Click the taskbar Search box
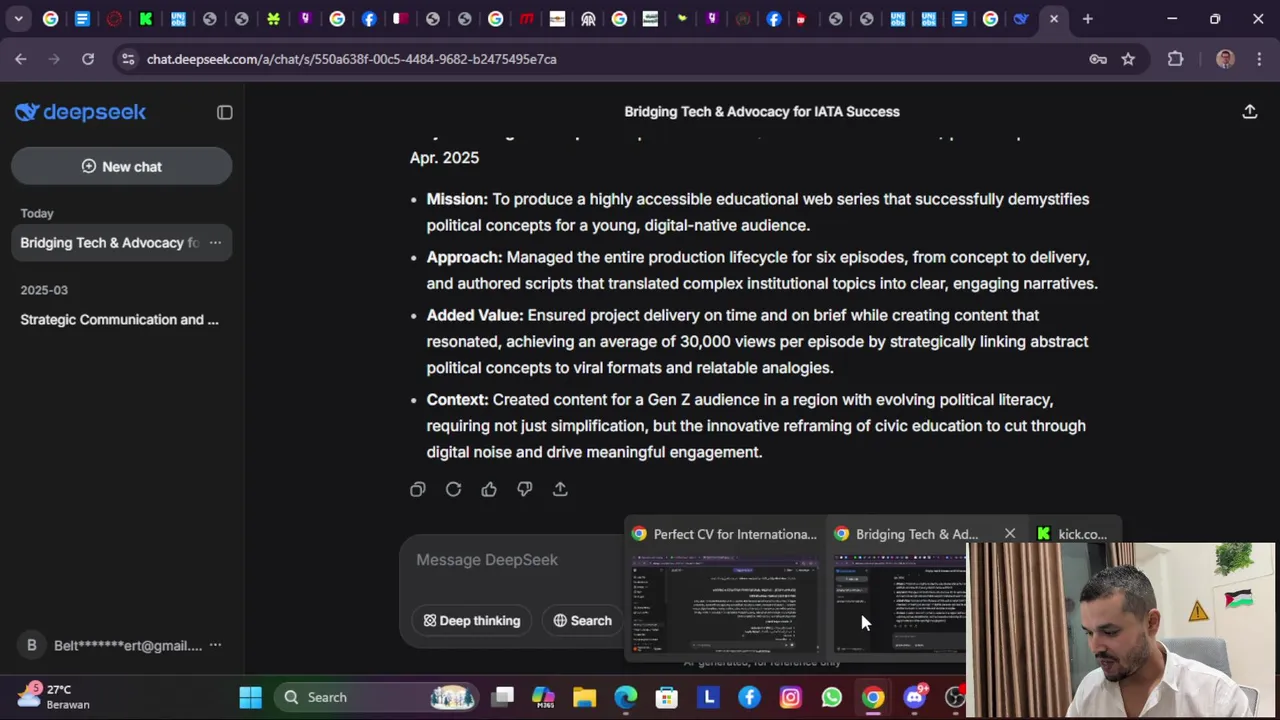 (x=375, y=697)
